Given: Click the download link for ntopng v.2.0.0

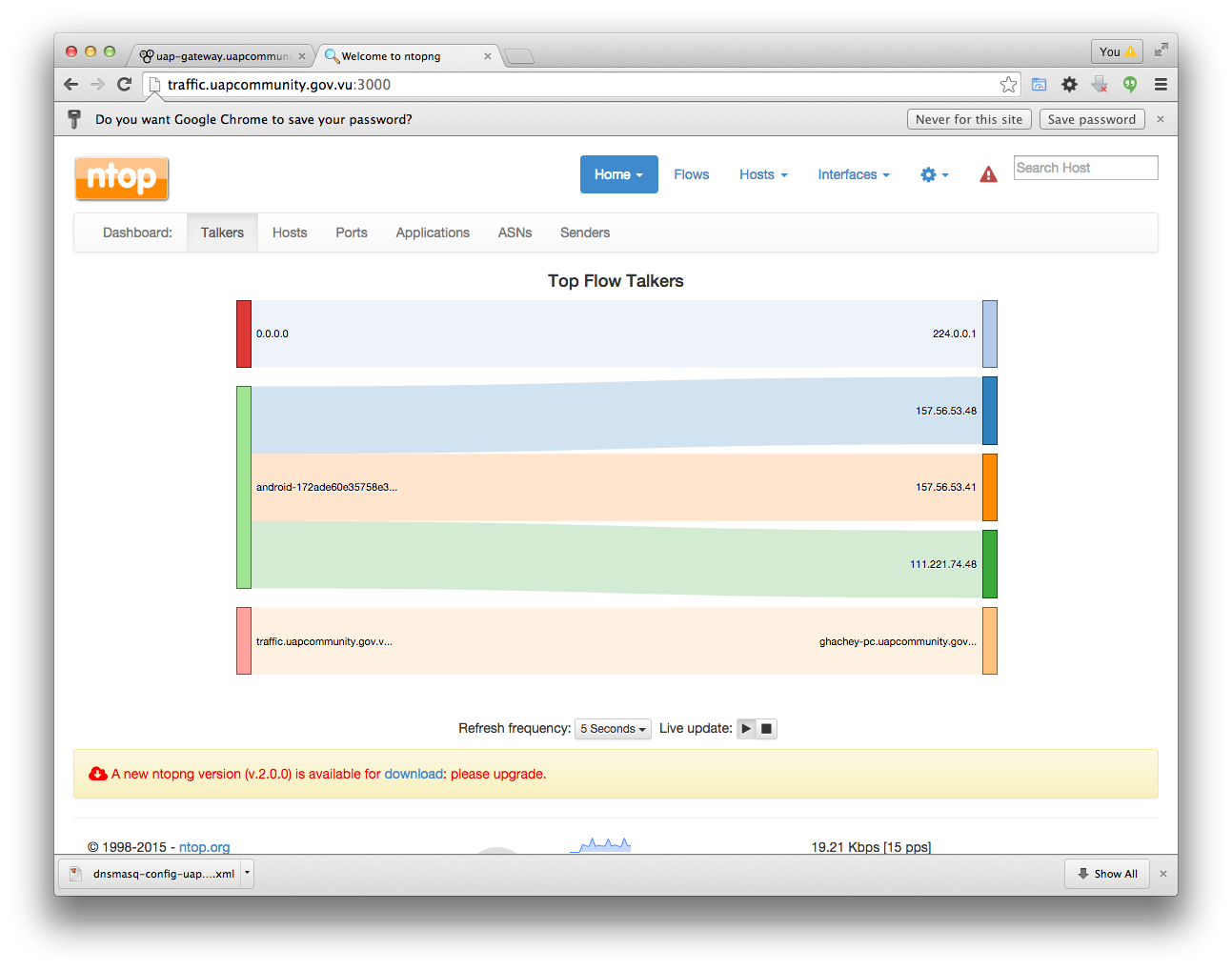Looking at the screenshot, I should click(x=414, y=774).
